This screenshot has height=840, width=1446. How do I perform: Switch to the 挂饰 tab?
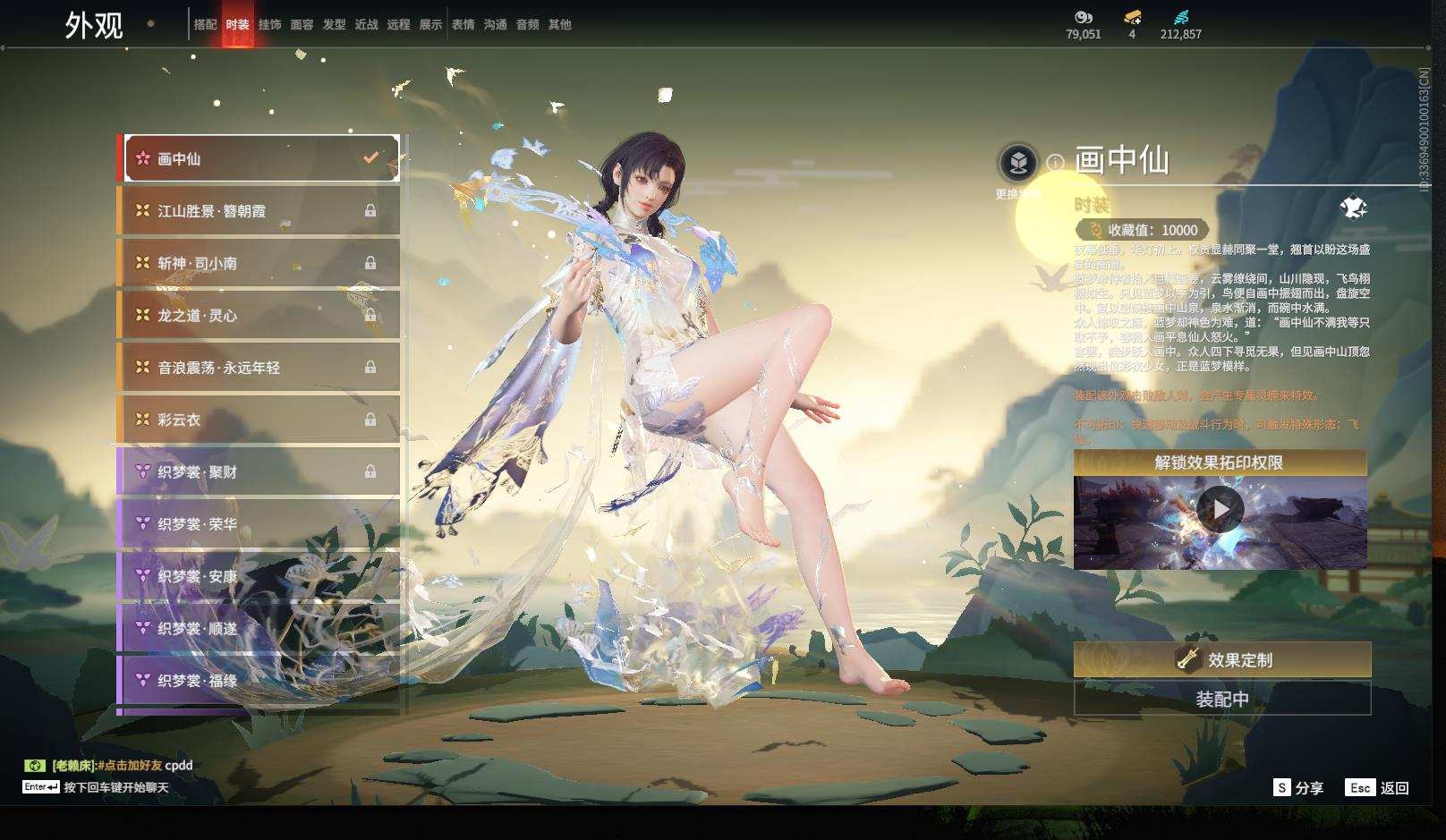point(269,25)
